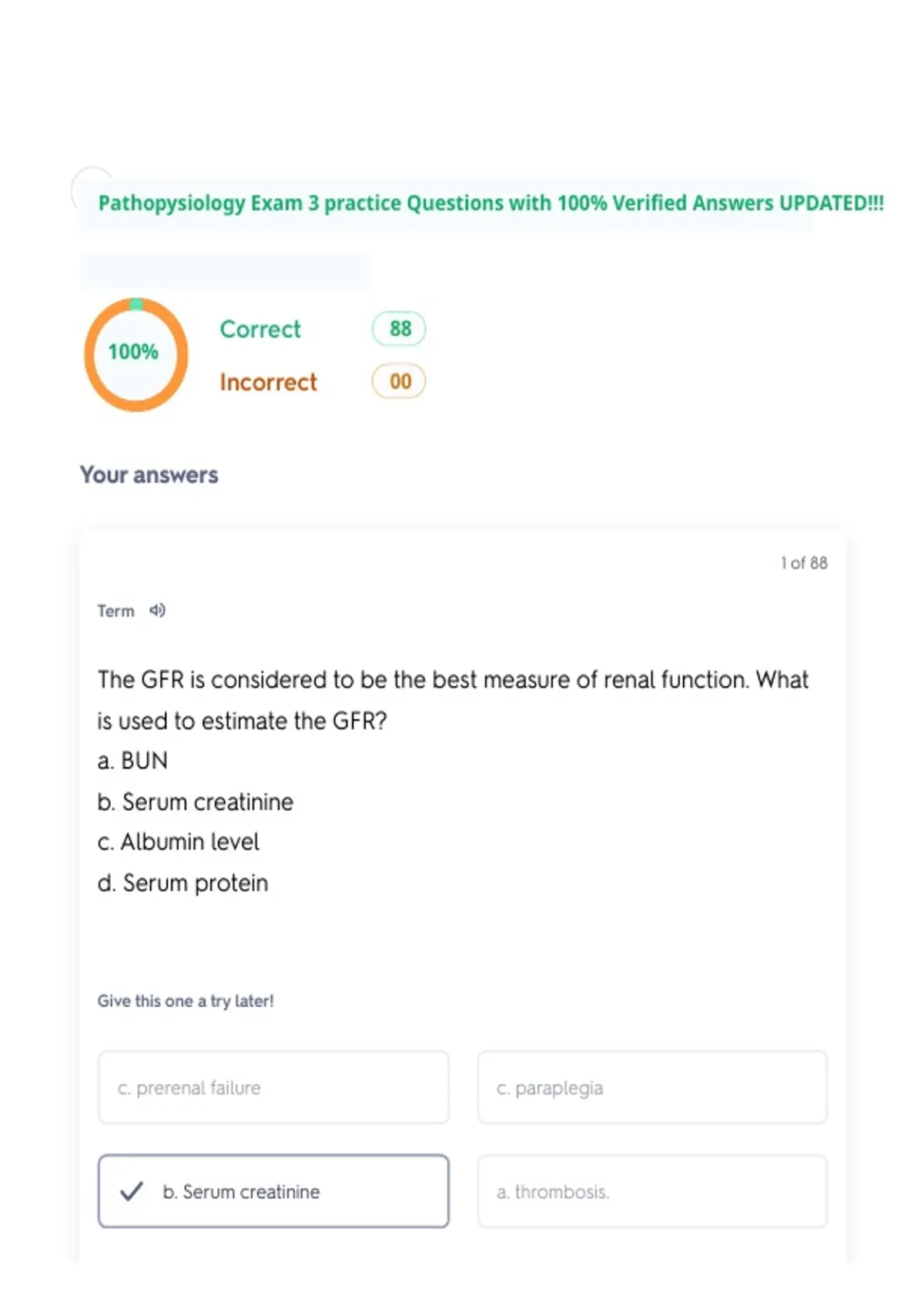Viewport: 924px width, 1309px height.
Task: Pick the 'a. thrombosis.' answer option
Action: [652, 1191]
